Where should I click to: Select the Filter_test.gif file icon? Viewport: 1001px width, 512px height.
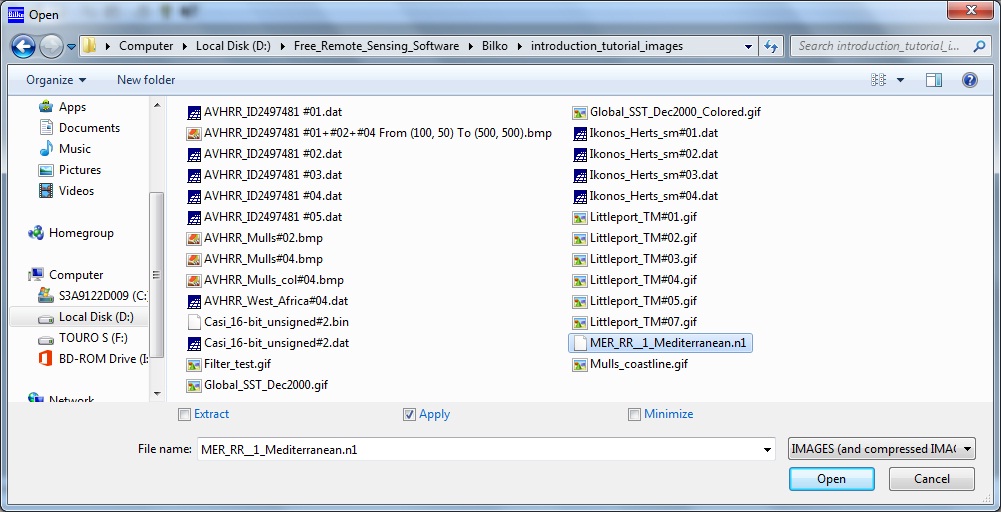pos(194,364)
